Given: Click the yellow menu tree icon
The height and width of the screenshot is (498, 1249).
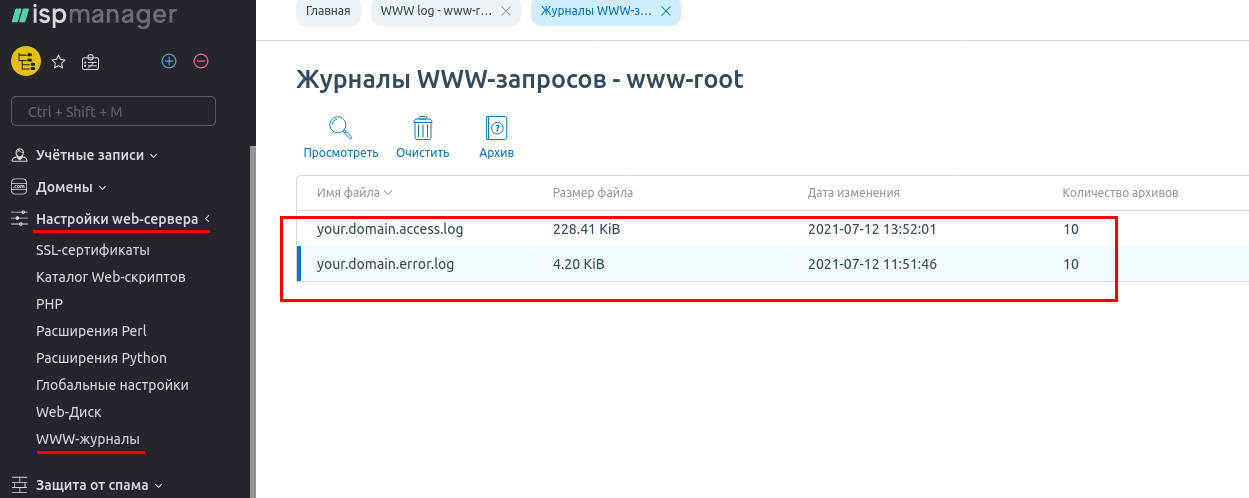Looking at the screenshot, I should [25, 62].
